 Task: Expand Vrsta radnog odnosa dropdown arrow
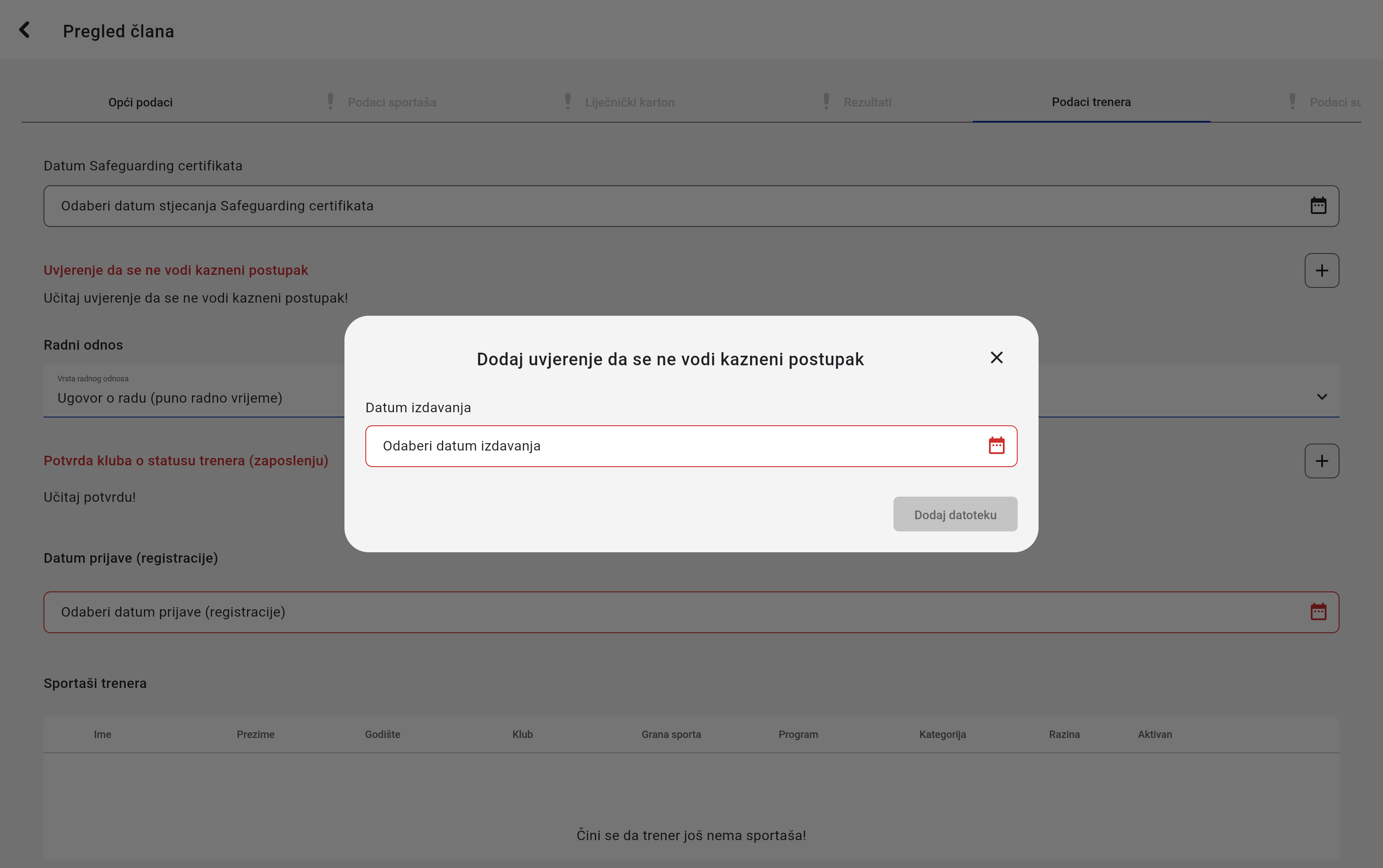1322,397
